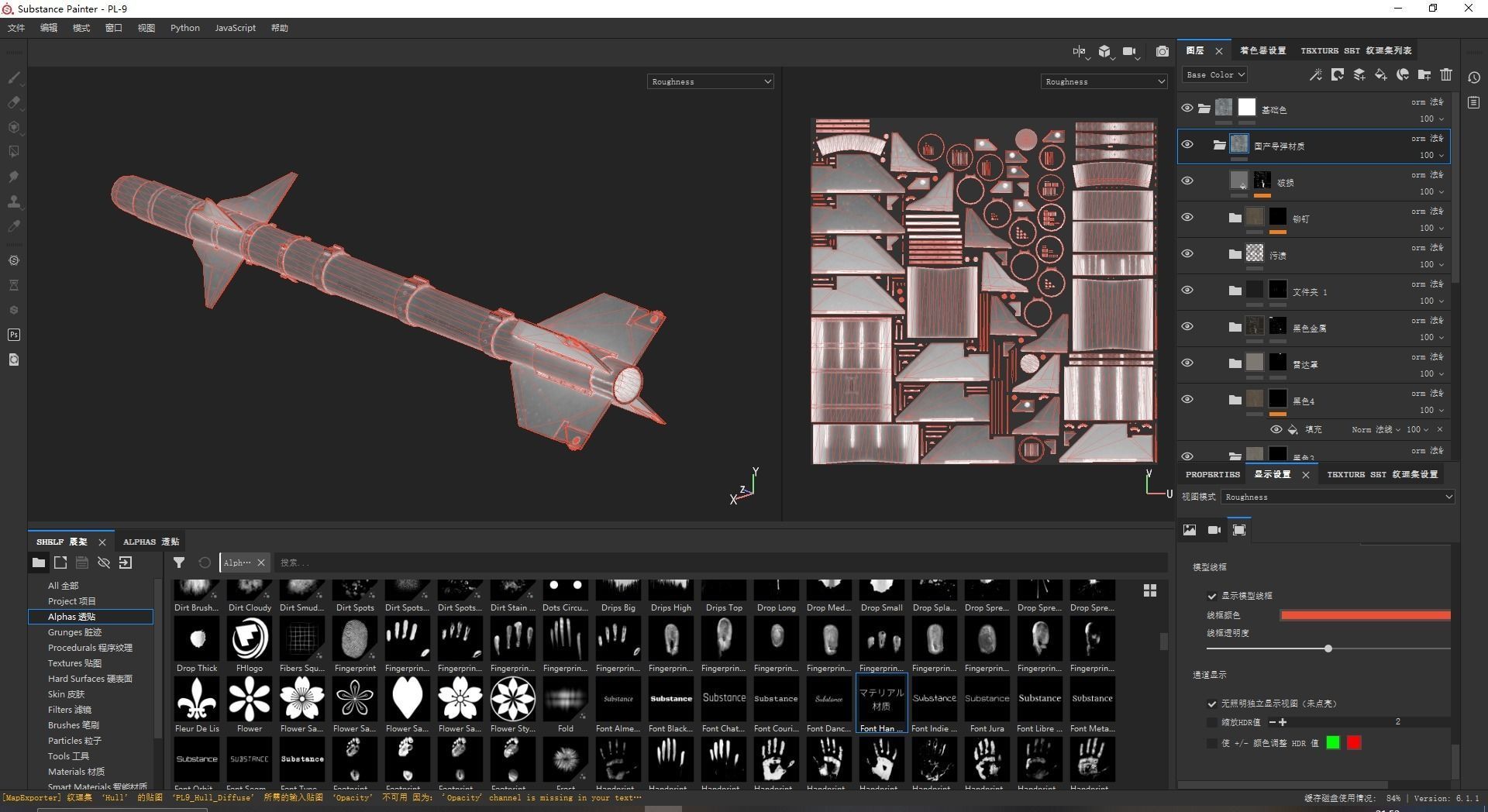The image size is (1488, 812).
Task: Click the trash icon to delete layer
Action: 1446,74
